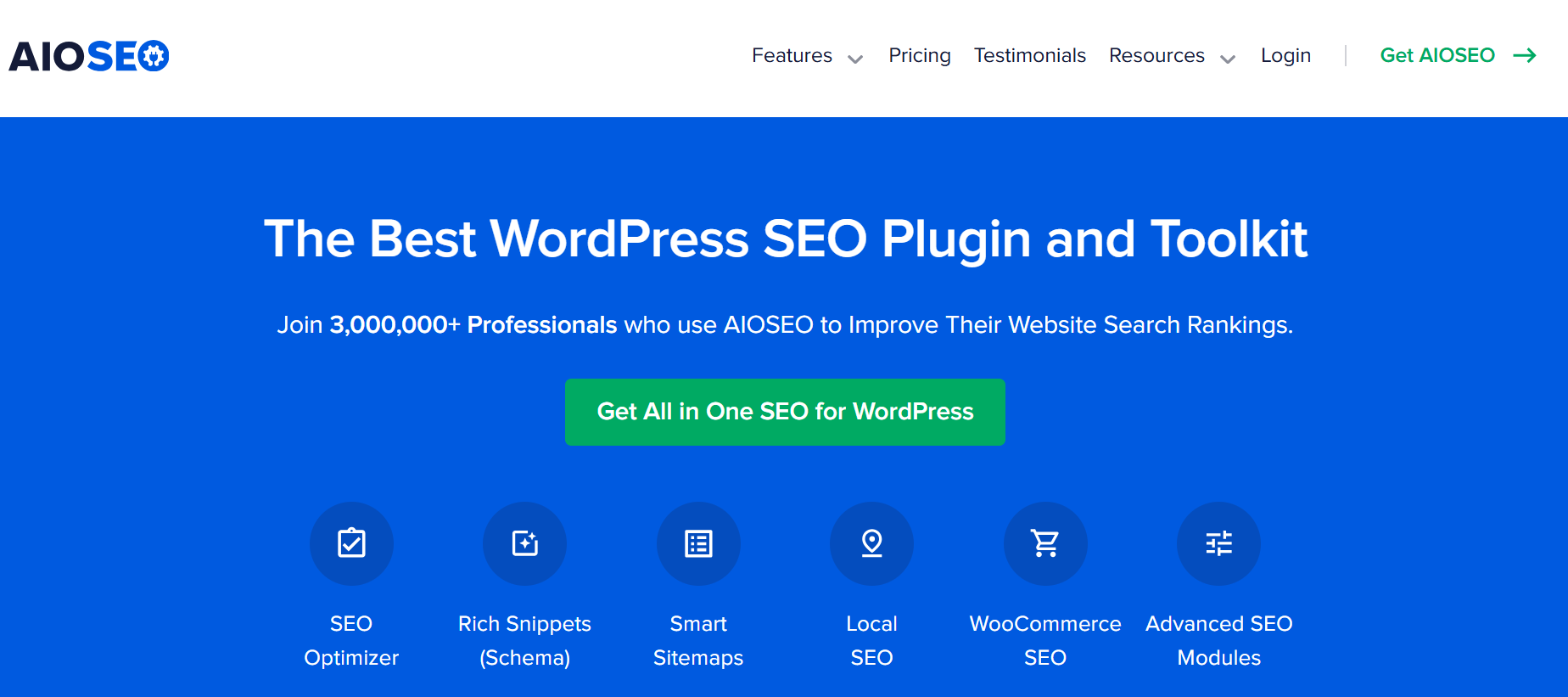Image resolution: width=1568 pixels, height=697 pixels.
Task: Open the SEO Optimizer clipboard icon
Action: click(x=351, y=543)
